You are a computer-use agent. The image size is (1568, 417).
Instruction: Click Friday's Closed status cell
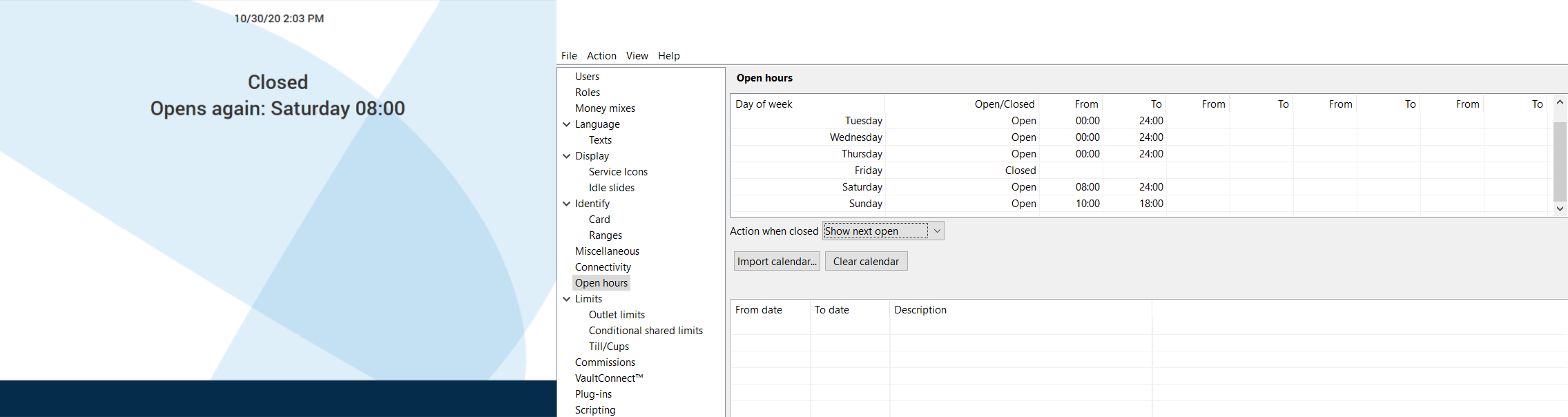[1020, 171]
